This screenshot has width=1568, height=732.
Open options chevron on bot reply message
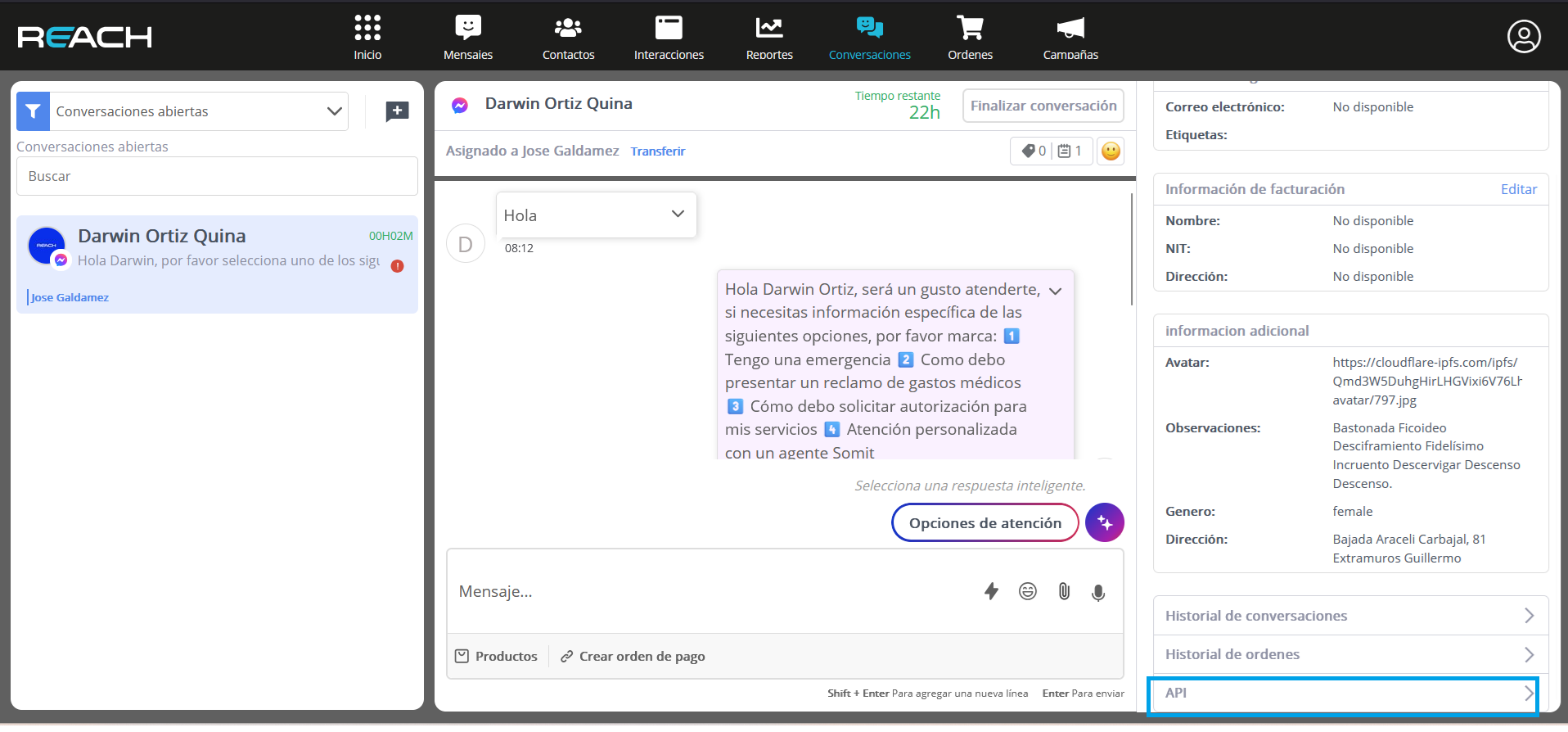pyautogui.click(x=1056, y=291)
